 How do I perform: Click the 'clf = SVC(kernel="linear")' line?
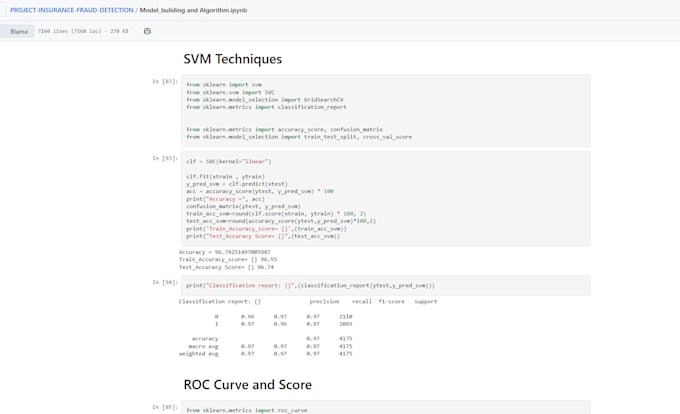[229, 161]
